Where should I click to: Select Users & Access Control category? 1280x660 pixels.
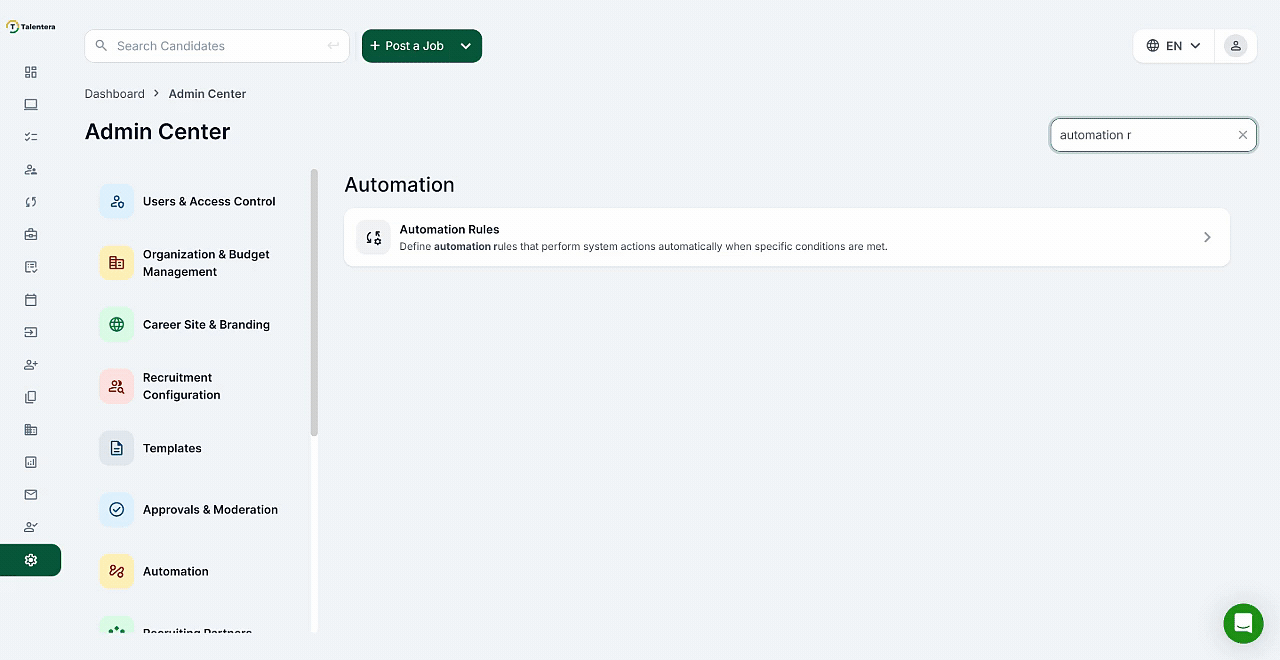(208, 201)
